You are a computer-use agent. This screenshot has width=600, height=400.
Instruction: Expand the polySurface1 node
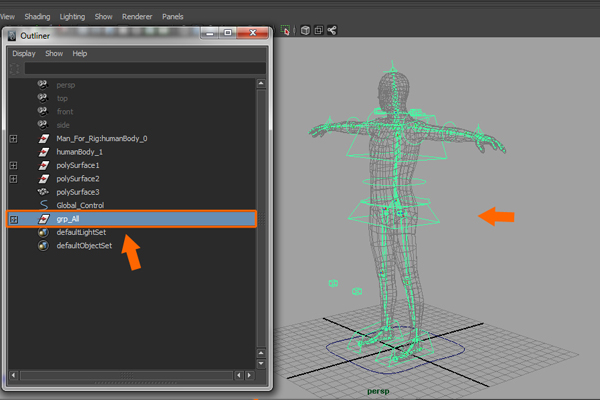click(13, 165)
